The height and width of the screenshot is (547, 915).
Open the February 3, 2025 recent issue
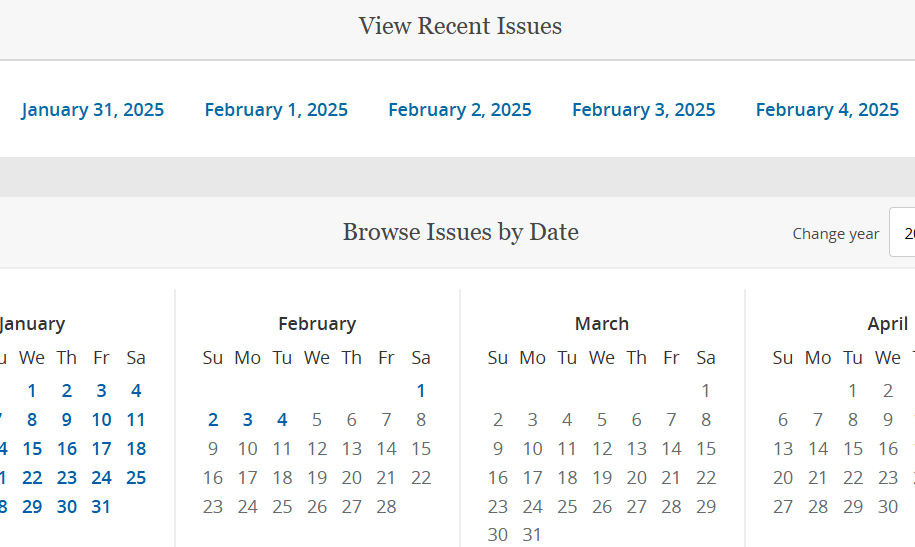tap(644, 110)
